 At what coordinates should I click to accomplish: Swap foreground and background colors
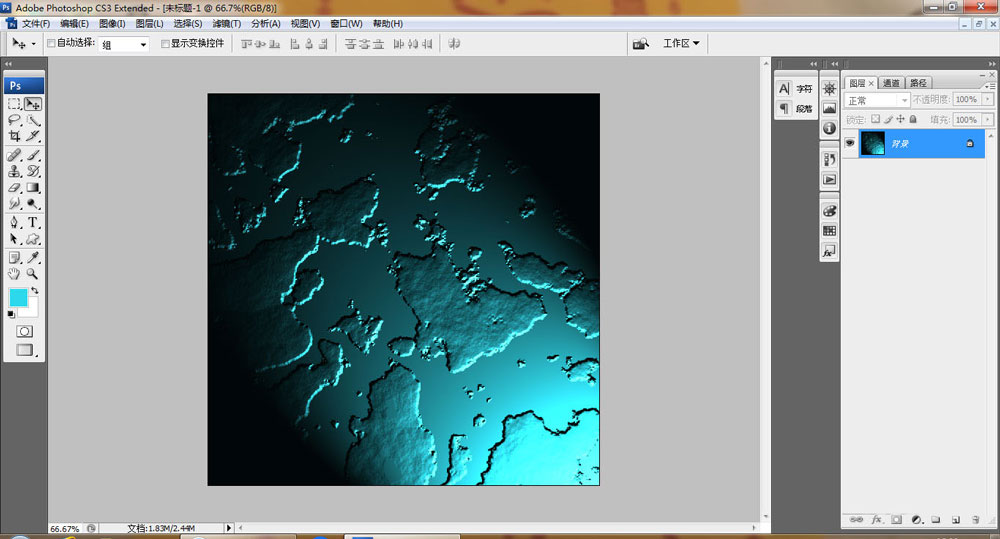pos(35,291)
